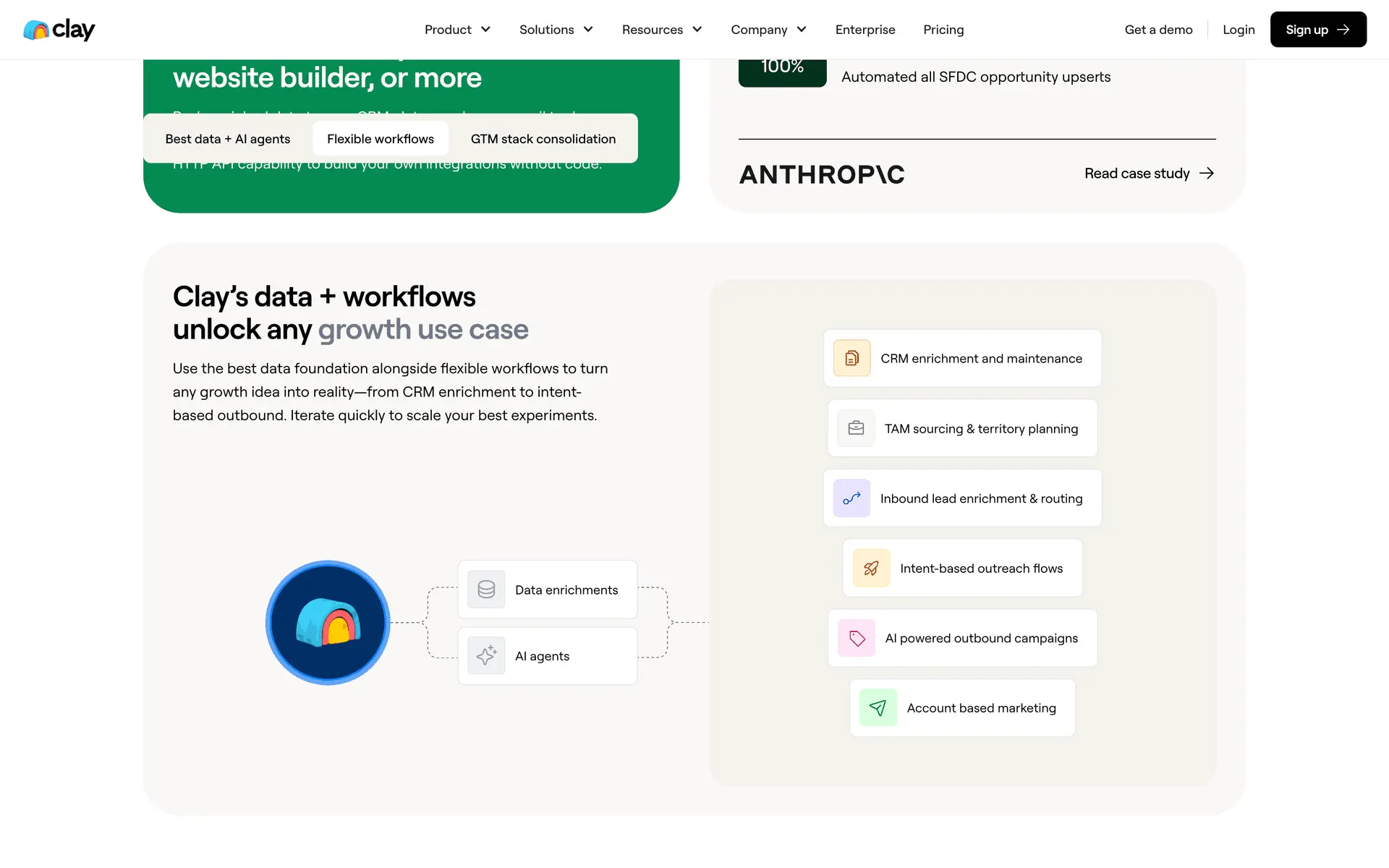Expand the Product dropdown menu

457,30
